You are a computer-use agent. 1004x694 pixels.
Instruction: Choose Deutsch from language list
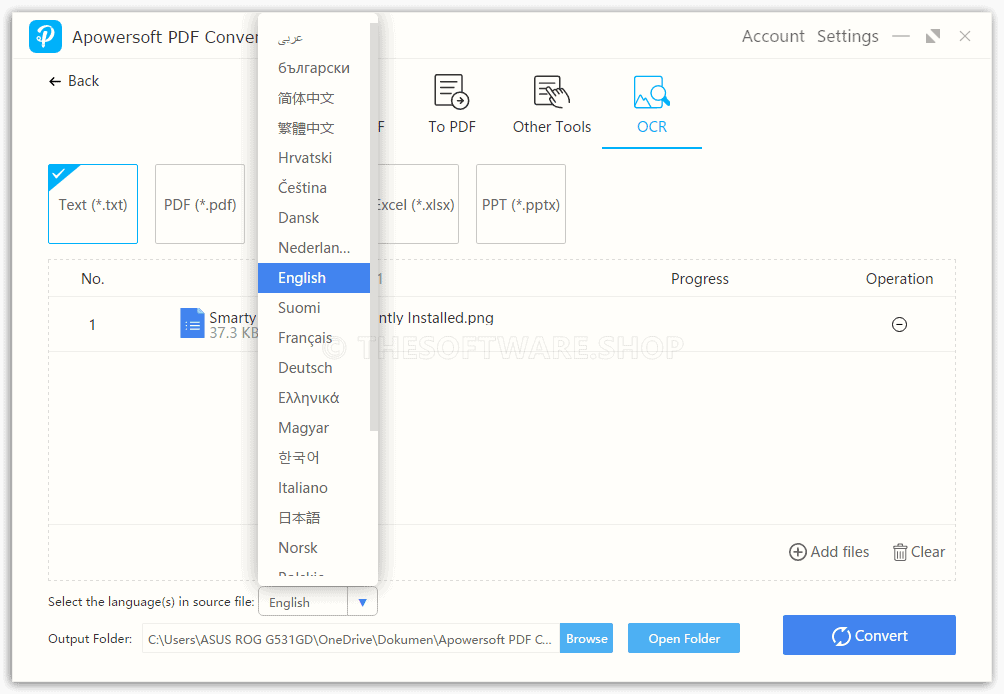(314, 368)
